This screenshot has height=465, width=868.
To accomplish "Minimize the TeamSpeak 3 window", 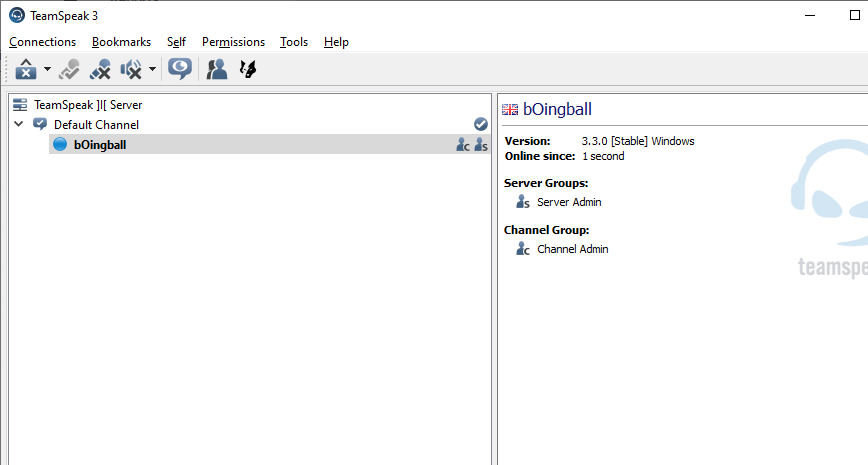I will (x=810, y=16).
